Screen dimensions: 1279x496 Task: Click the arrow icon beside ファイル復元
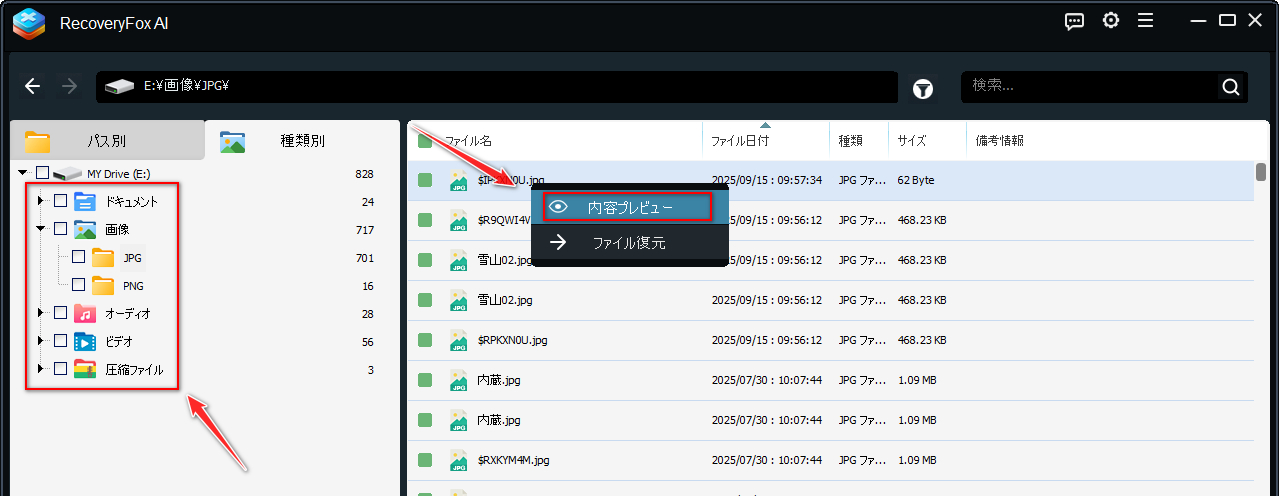pos(559,242)
